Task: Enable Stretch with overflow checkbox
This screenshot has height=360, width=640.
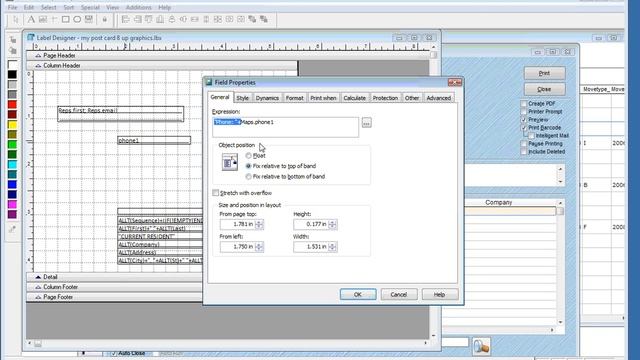Action: tap(216, 193)
